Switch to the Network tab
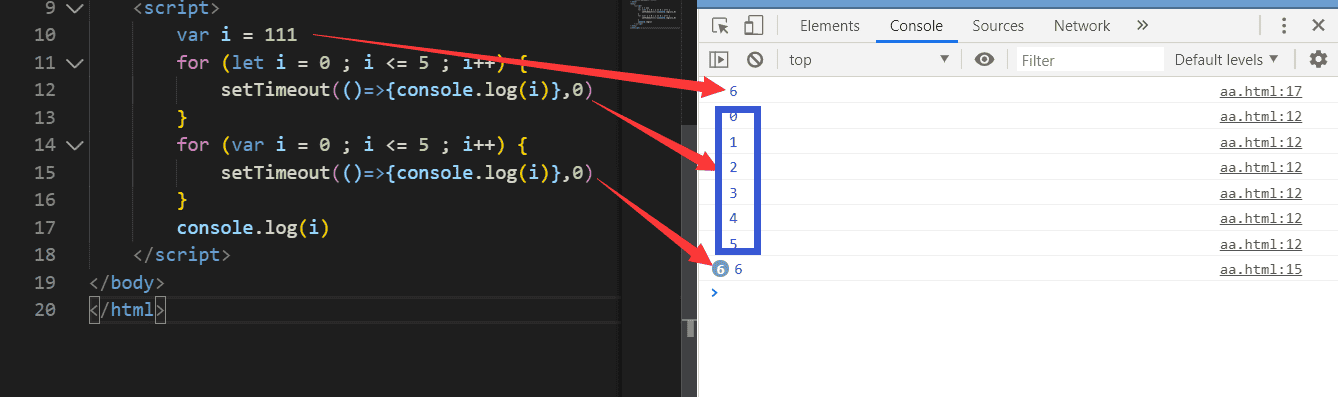 tap(1082, 26)
